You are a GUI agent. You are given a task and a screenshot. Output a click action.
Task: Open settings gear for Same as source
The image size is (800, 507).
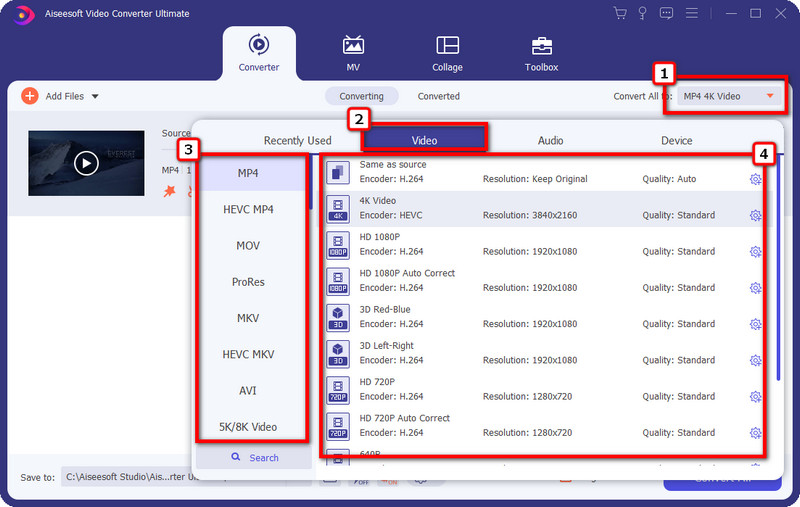click(x=755, y=179)
